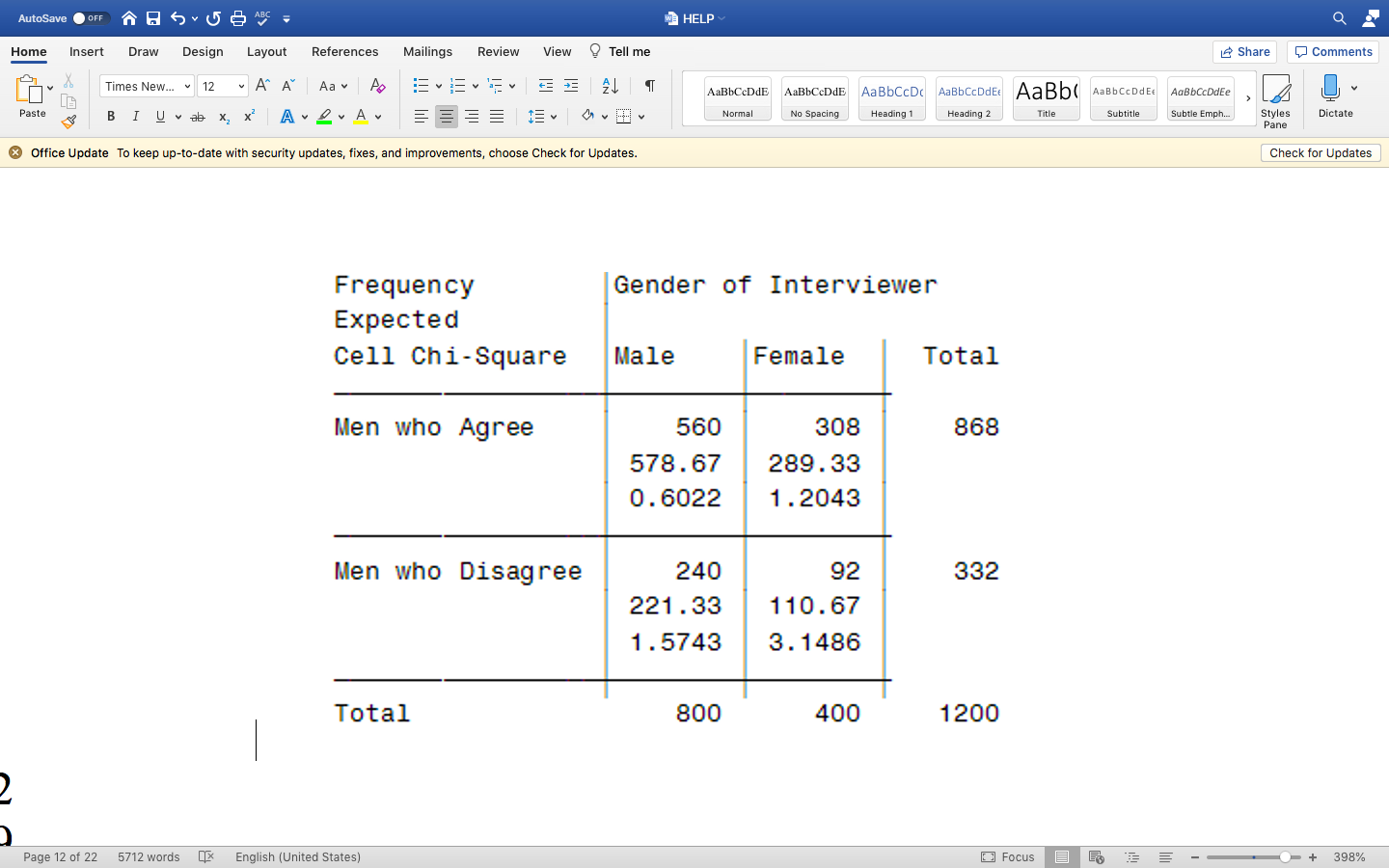Open the Tell me search box
Image resolution: width=1389 pixels, height=868 pixels.
click(x=620, y=52)
